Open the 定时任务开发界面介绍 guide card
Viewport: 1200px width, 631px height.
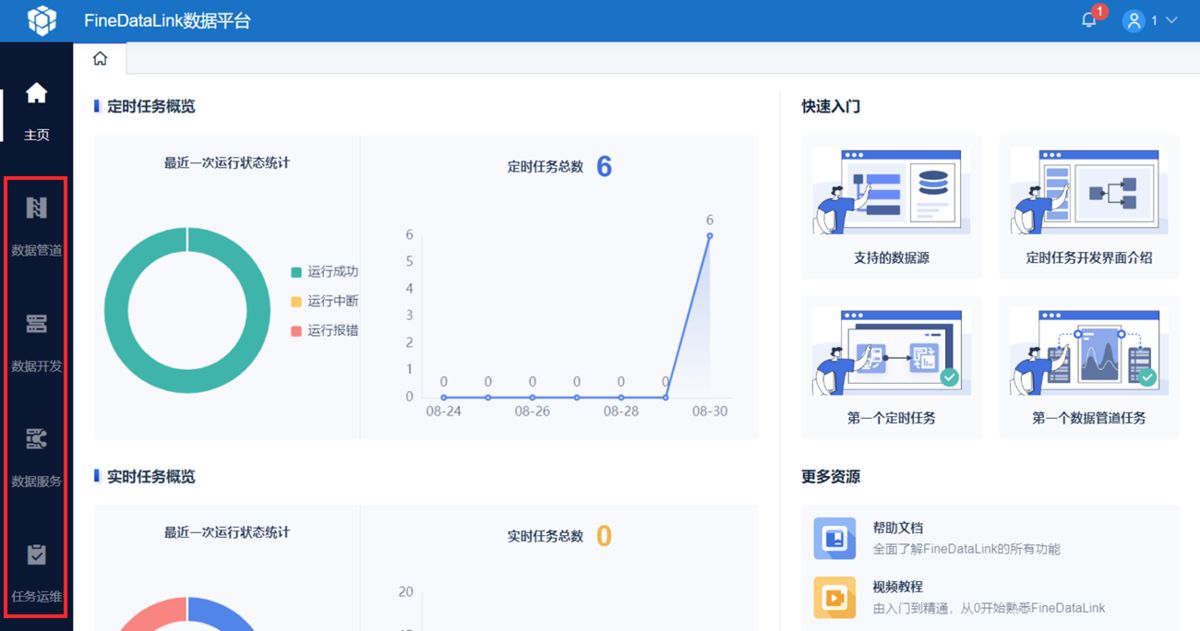point(1089,207)
